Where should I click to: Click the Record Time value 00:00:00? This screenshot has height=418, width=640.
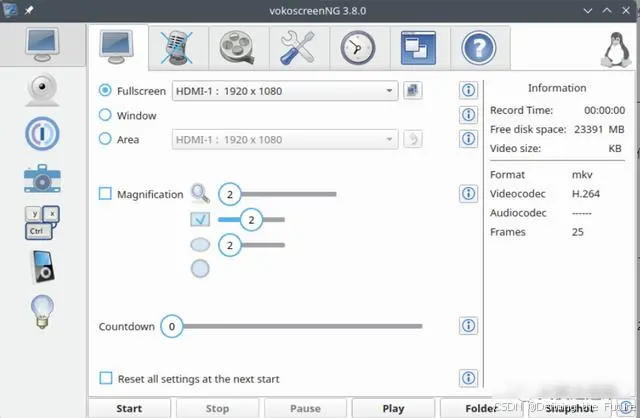[x=604, y=110]
